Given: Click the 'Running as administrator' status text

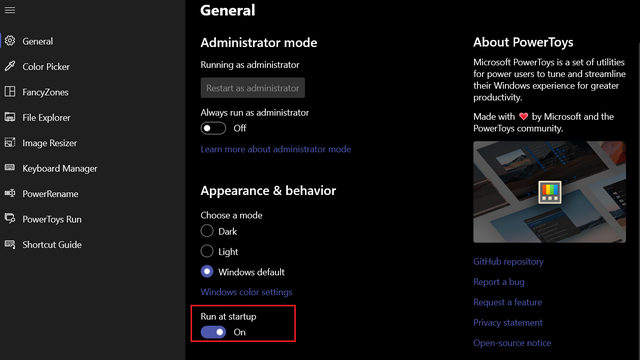Looking at the screenshot, I should click(250, 65).
